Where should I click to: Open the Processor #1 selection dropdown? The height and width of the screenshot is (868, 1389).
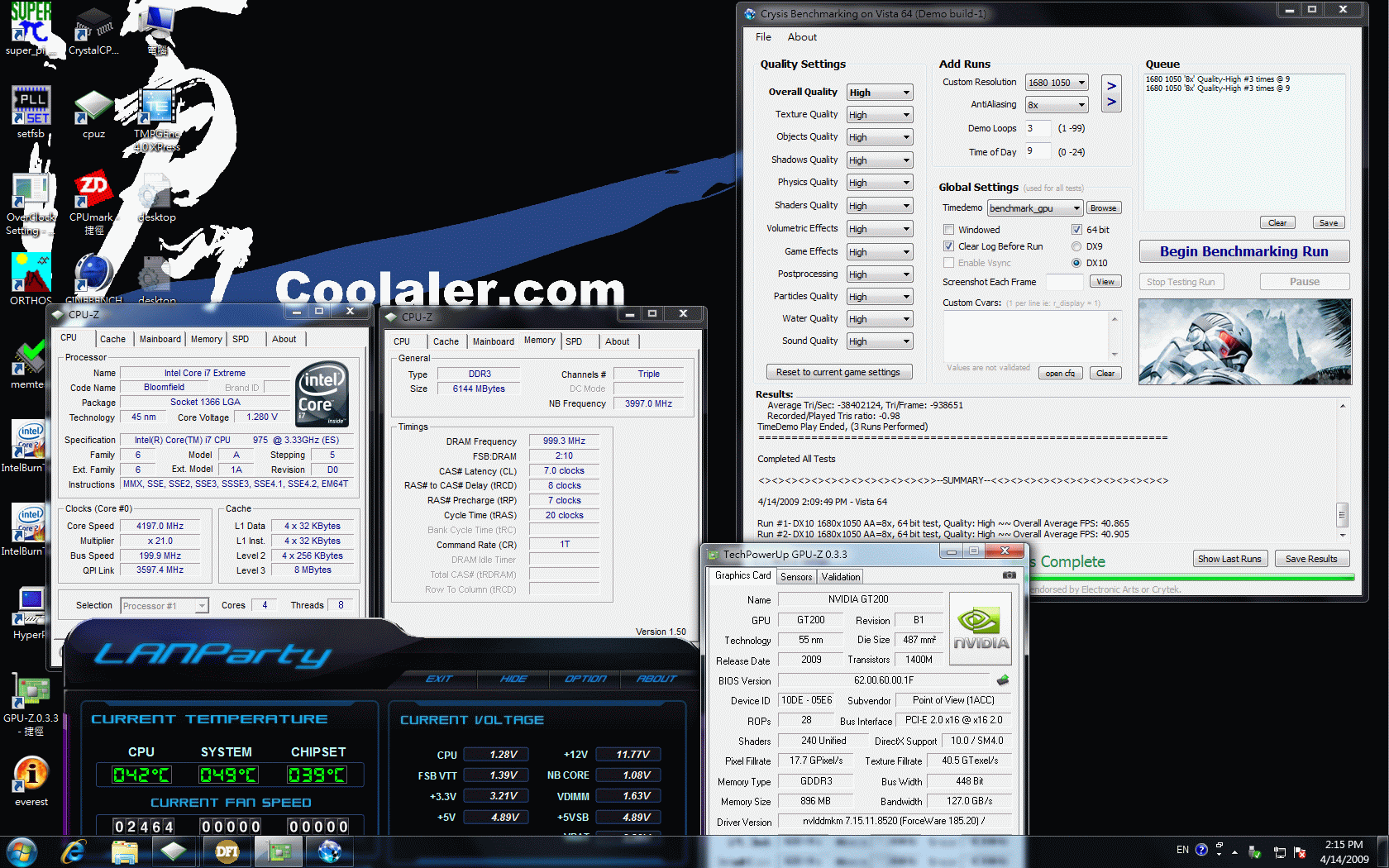click(165, 606)
